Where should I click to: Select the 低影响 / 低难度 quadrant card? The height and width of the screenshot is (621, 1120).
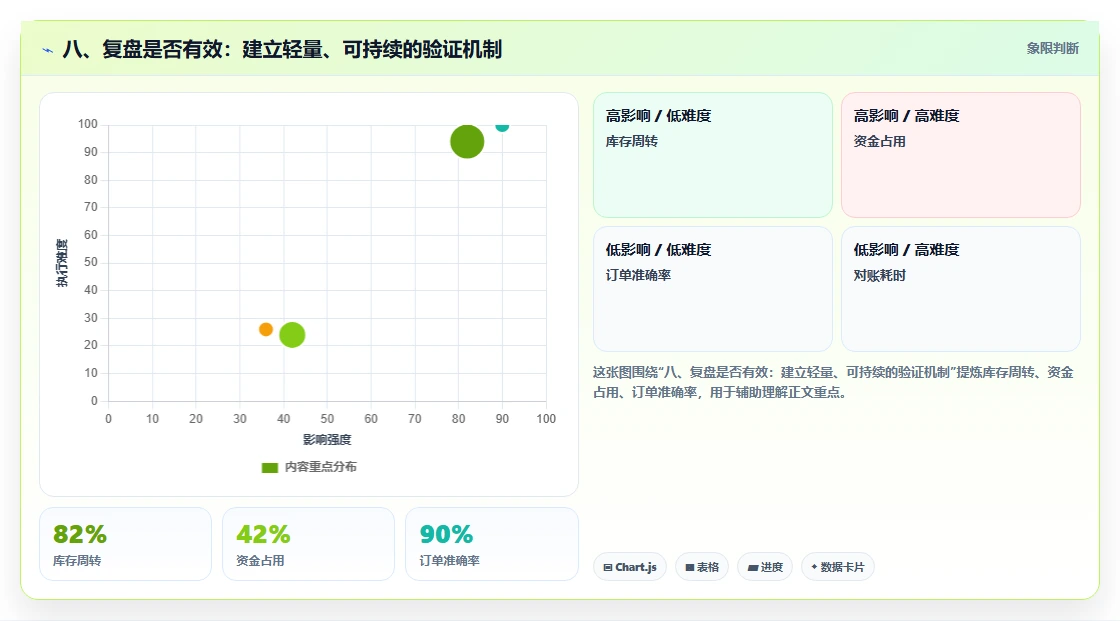[x=713, y=289]
